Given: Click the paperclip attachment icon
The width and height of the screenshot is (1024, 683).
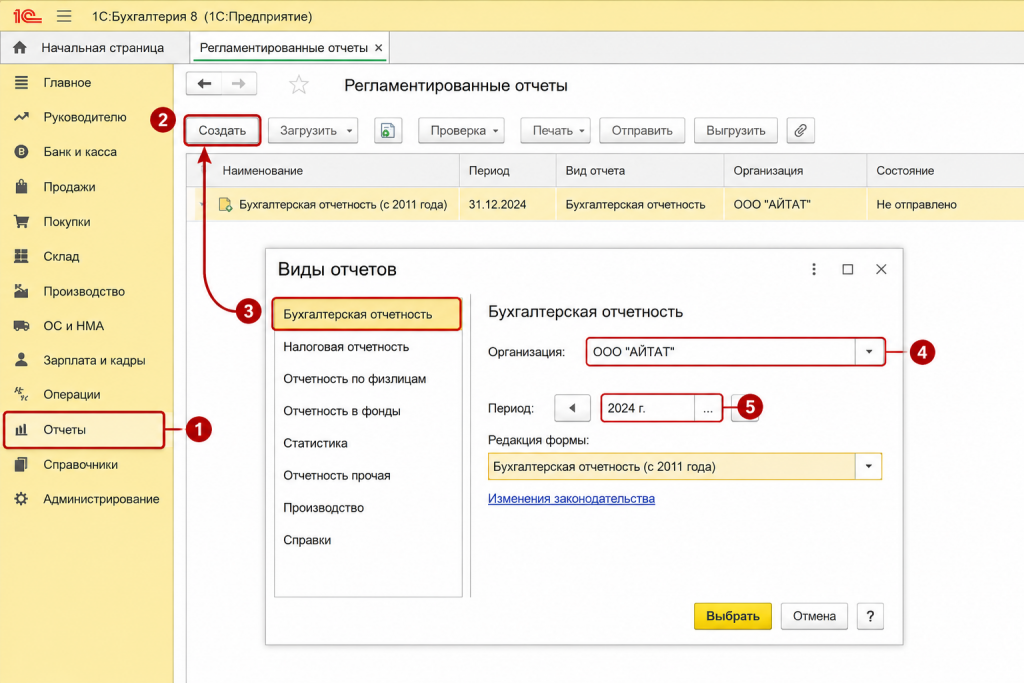Looking at the screenshot, I should [x=801, y=131].
